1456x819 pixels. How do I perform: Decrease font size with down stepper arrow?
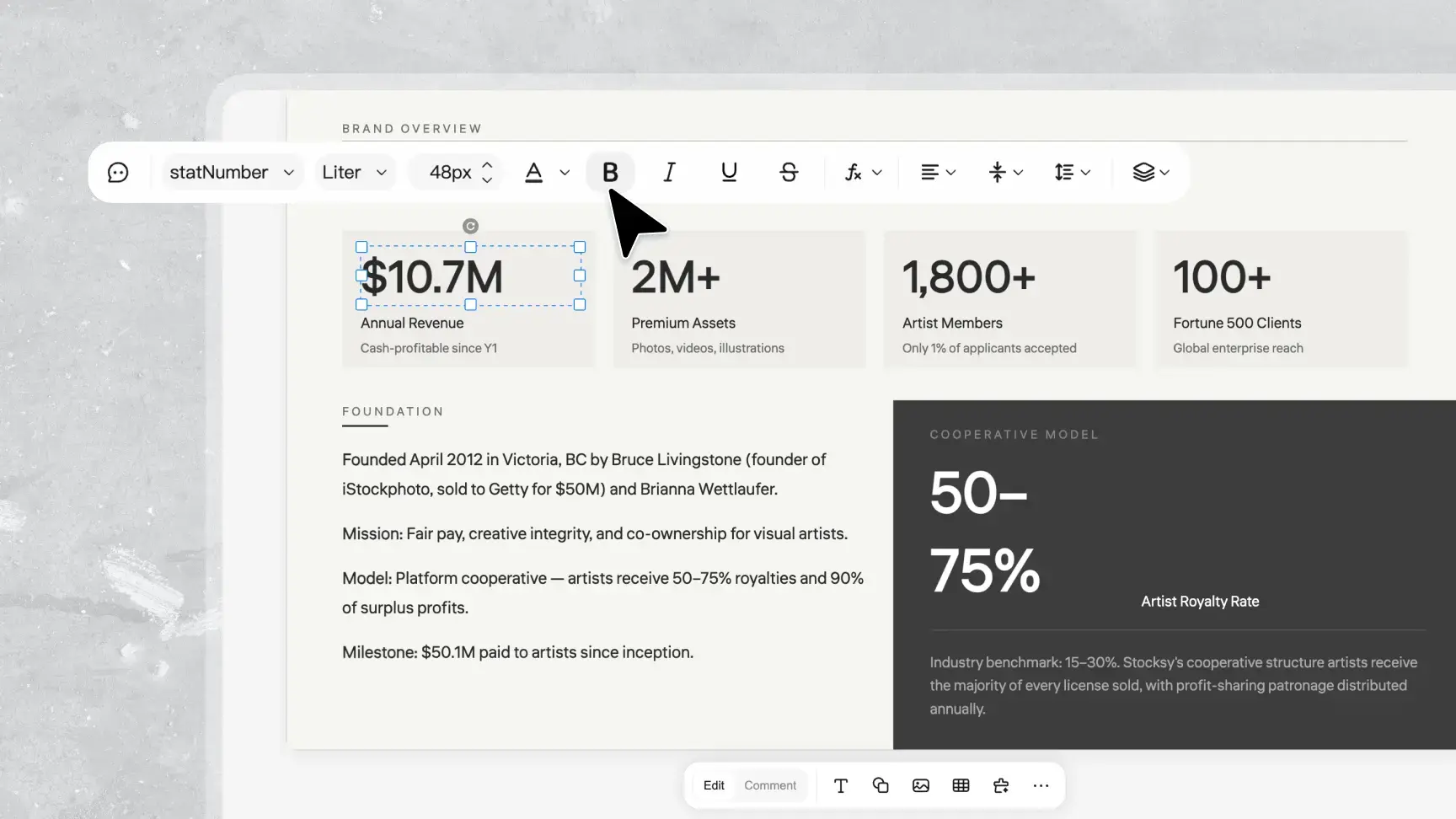(487, 179)
